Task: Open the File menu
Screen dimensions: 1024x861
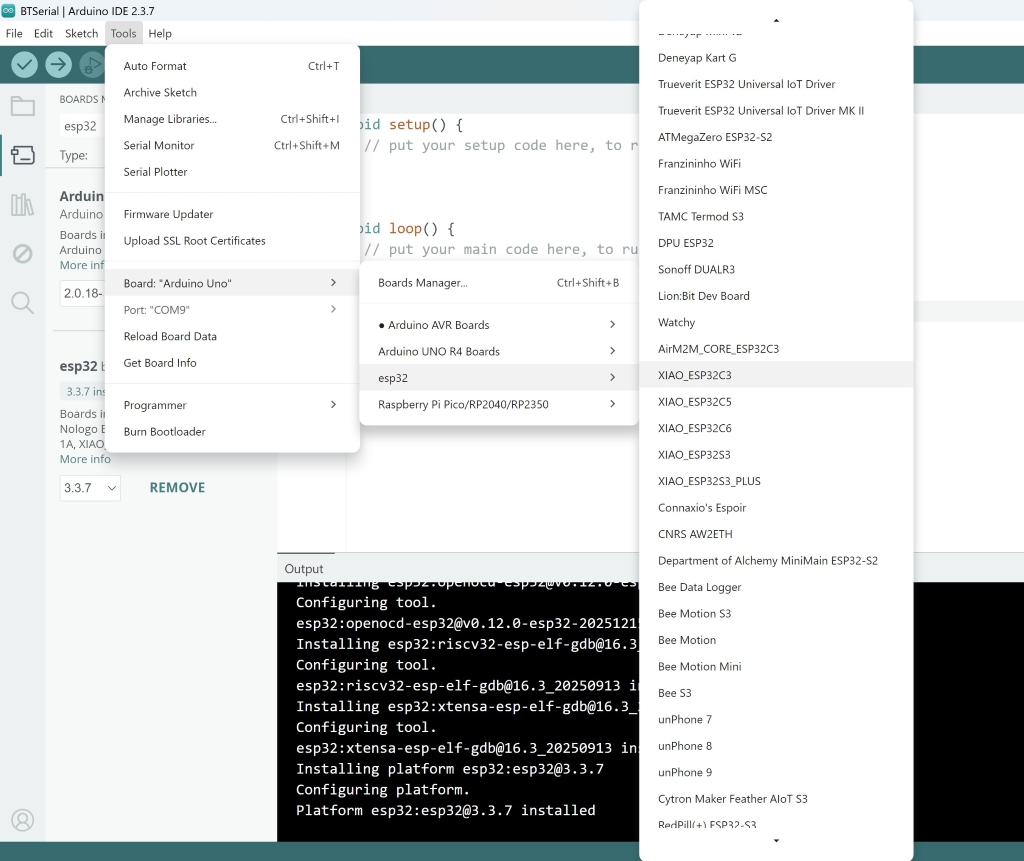Action: (14, 33)
